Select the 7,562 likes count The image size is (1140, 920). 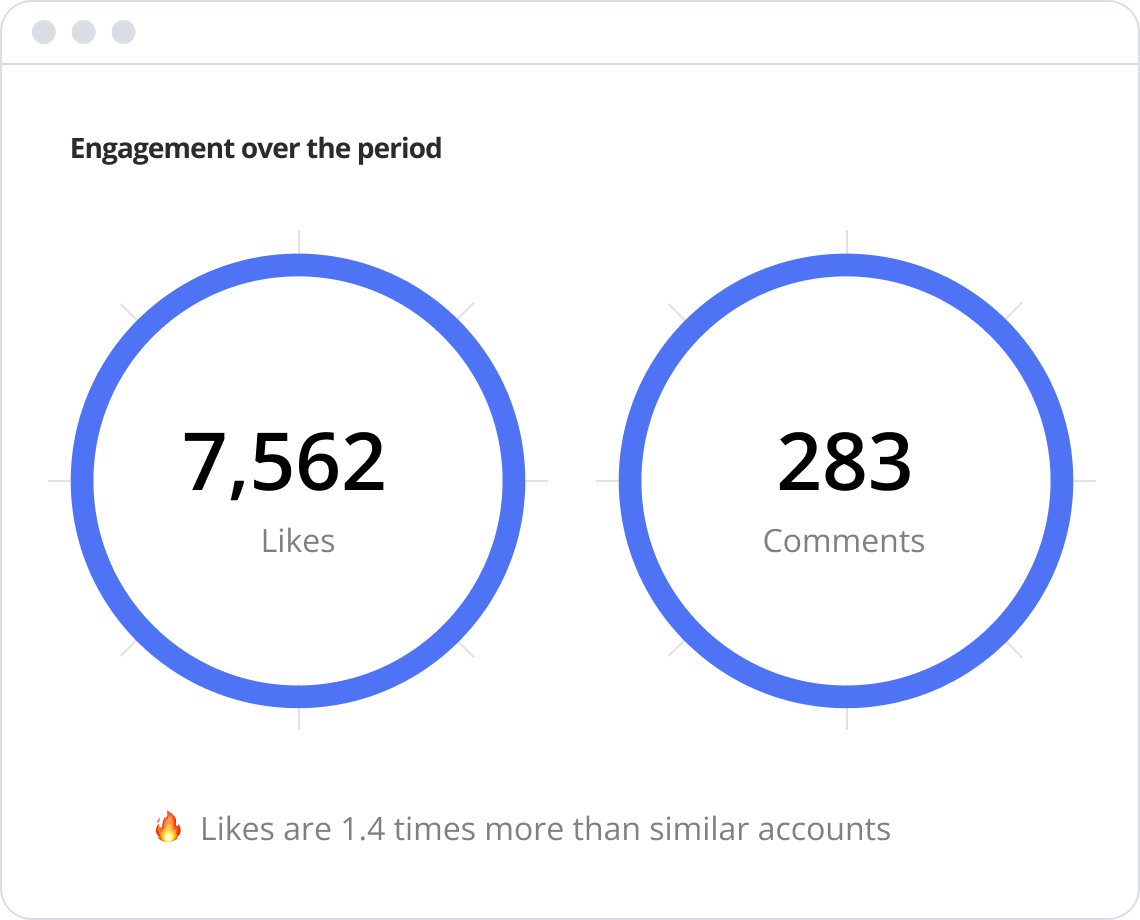[284, 463]
